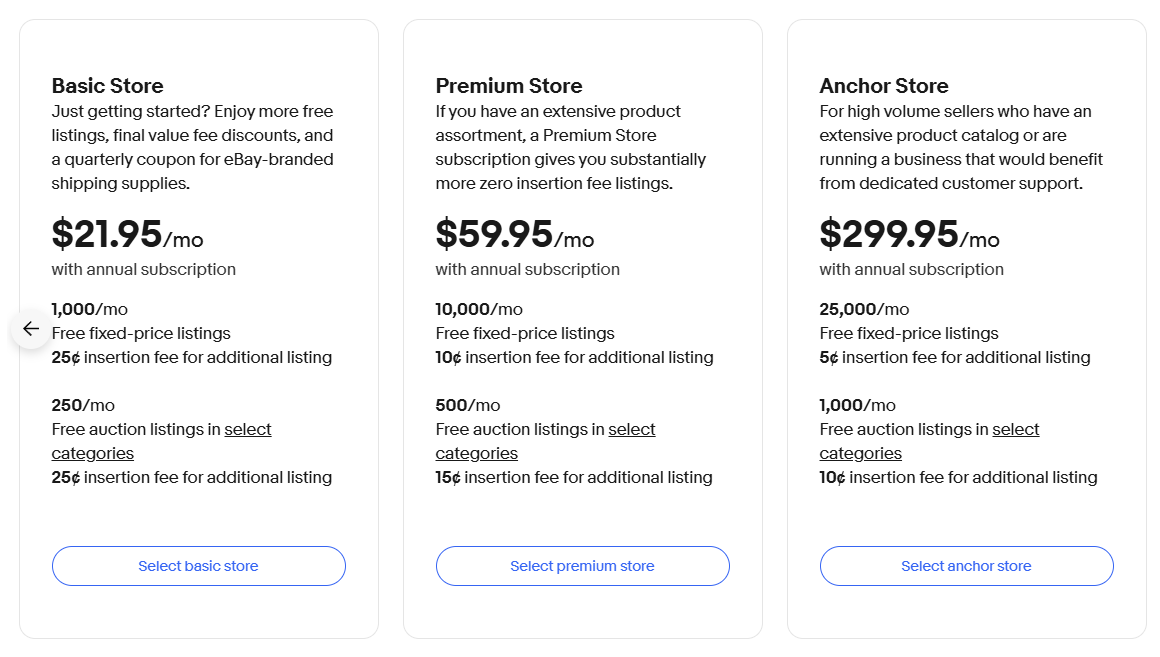This screenshot has width=1160, height=657.
Task: Click the Premium Store heading
Action: point(509,86)
